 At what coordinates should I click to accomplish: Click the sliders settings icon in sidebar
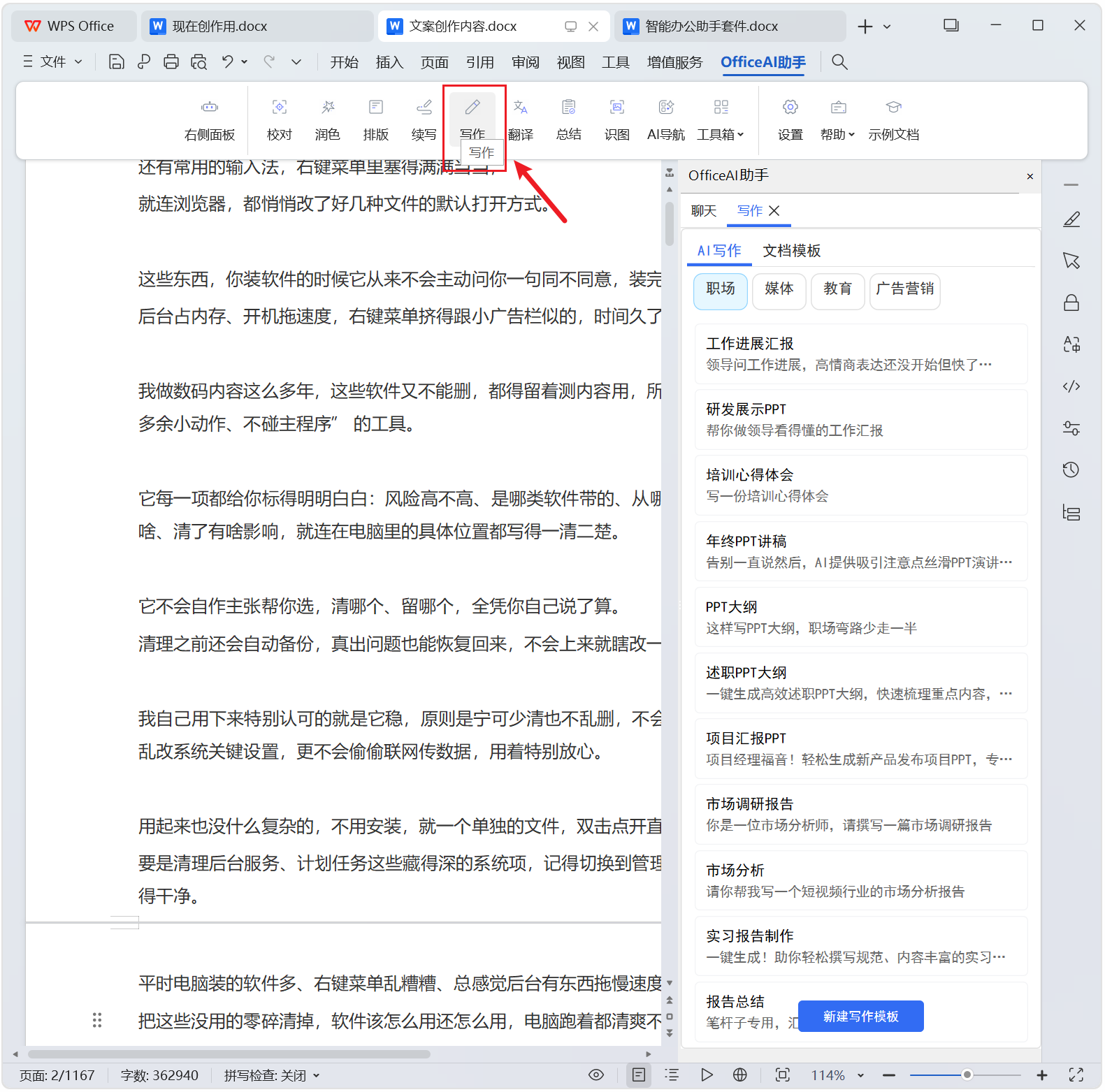click(1071, 428)
